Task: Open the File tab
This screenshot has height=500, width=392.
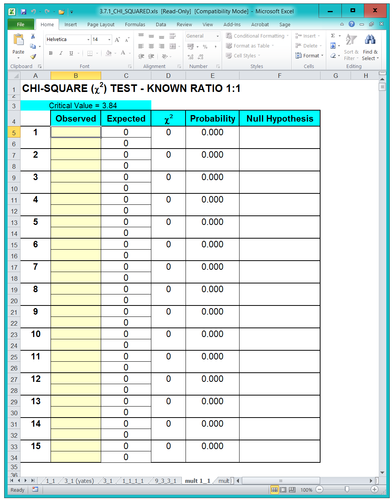Action: coord(21,24)
